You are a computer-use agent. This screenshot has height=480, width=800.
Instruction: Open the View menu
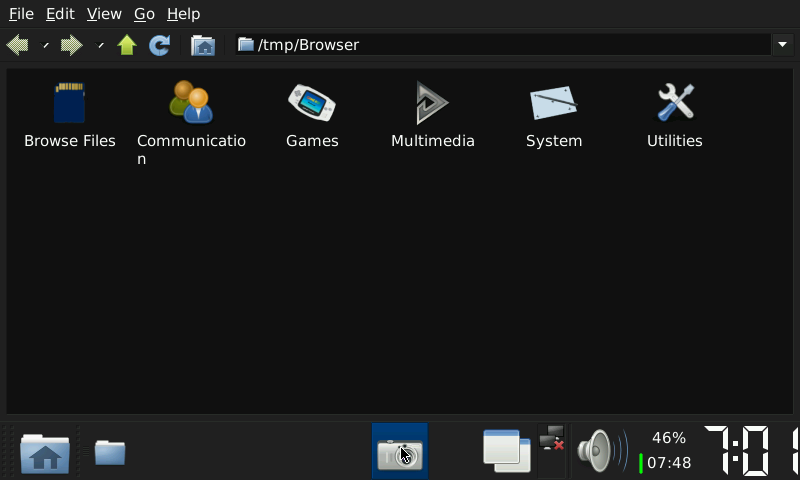pos(104,14)
